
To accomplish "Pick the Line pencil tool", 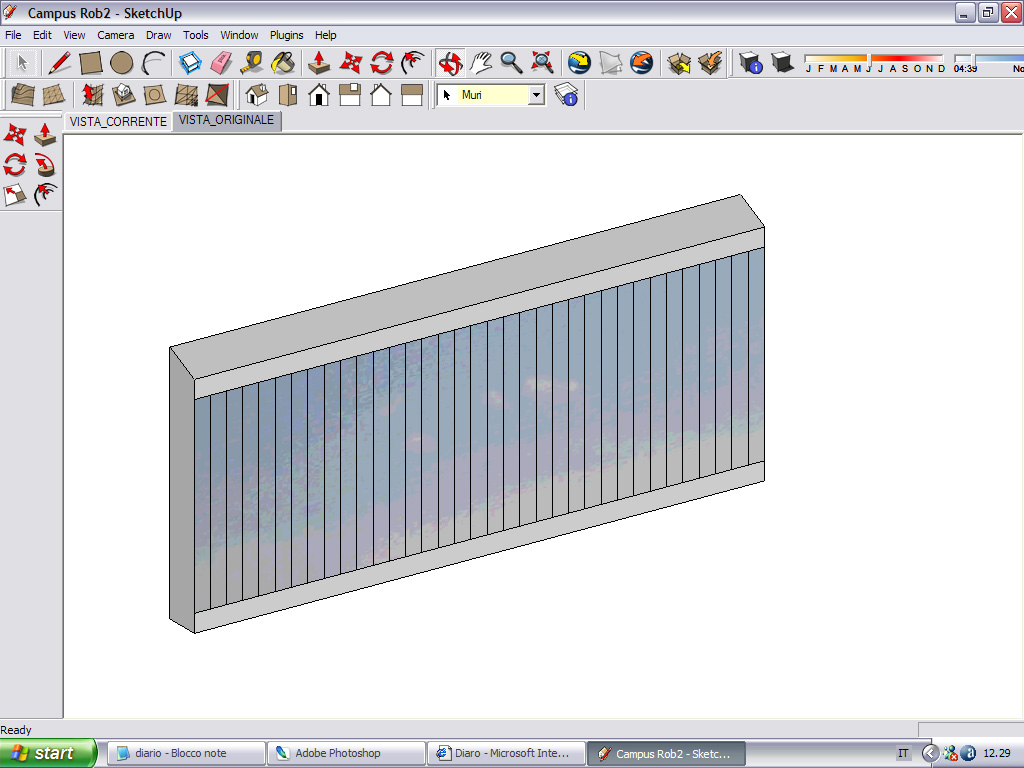I will [x=59, y=63].
